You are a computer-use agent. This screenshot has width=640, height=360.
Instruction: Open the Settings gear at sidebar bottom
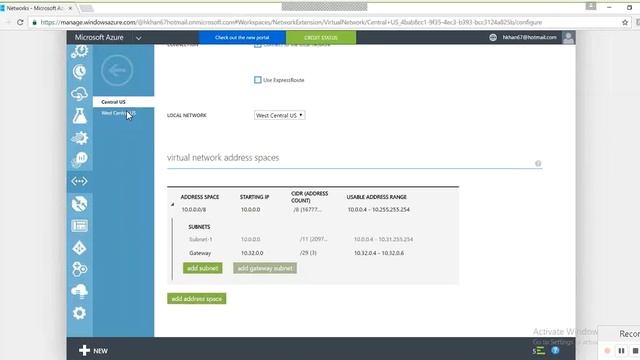pyautogui.click(x=80, y=313)
